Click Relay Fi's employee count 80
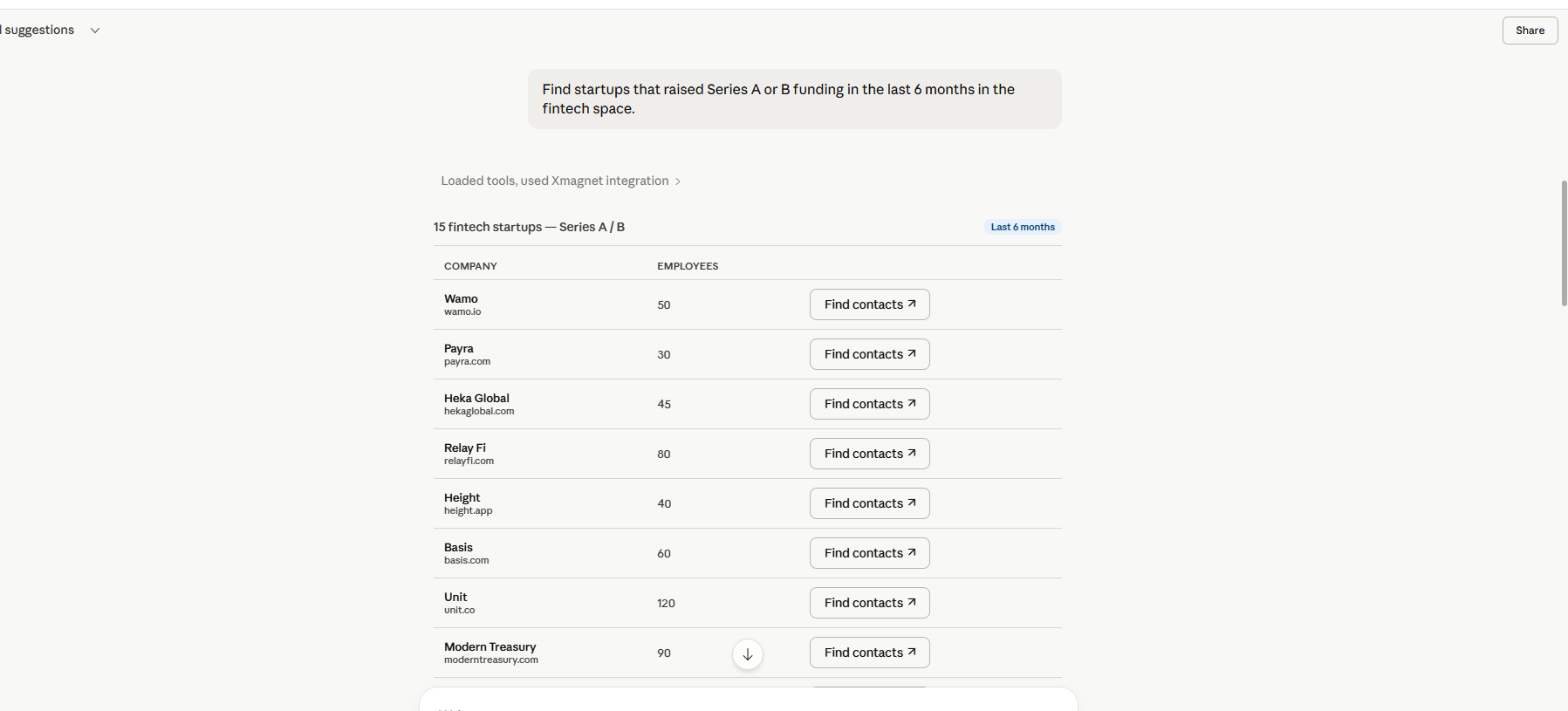The image size is (1568, 711). point(664,455)
